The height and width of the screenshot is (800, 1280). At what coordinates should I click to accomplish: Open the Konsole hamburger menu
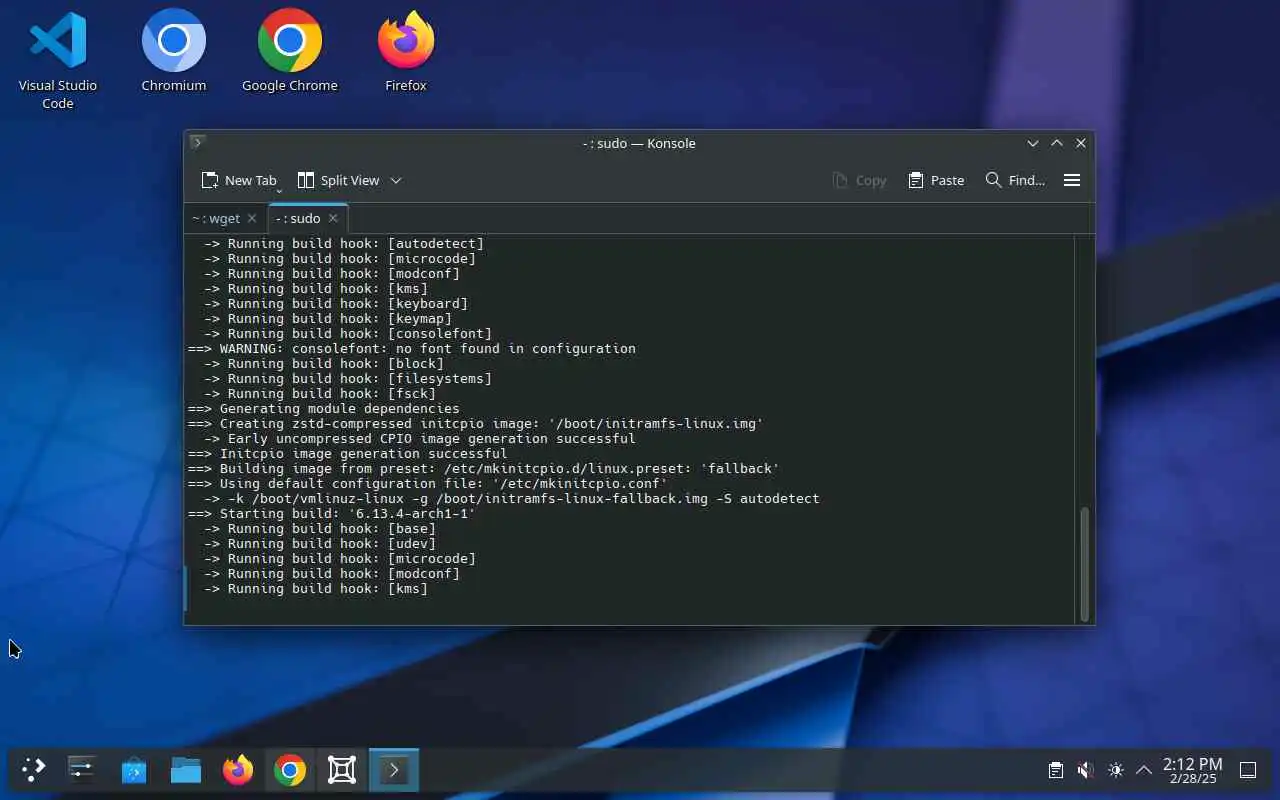click(x=1072, y=180)
